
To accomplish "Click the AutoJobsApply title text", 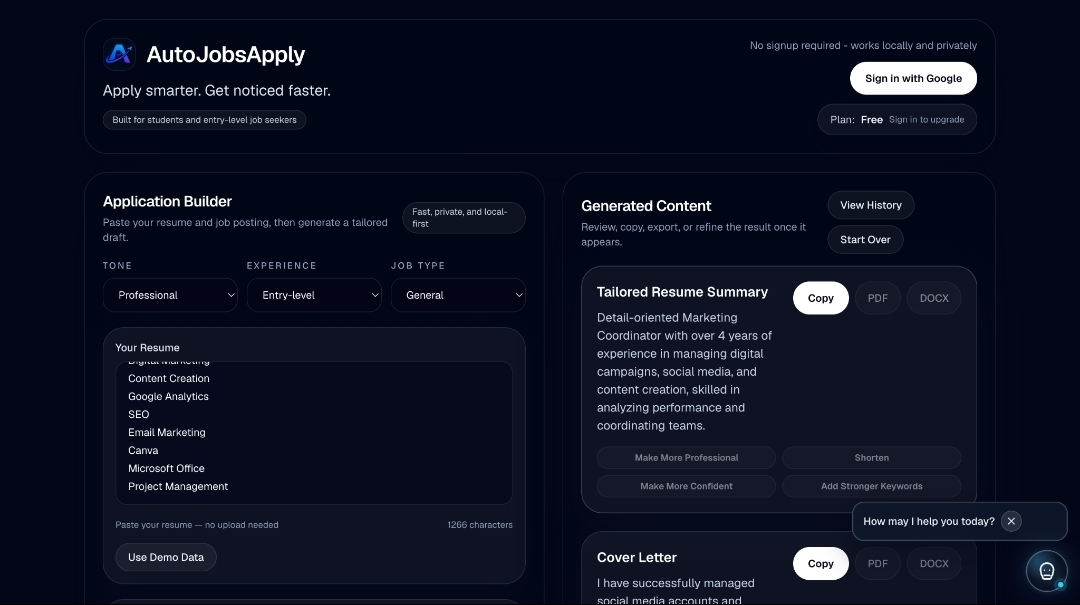I will [225, 54].
